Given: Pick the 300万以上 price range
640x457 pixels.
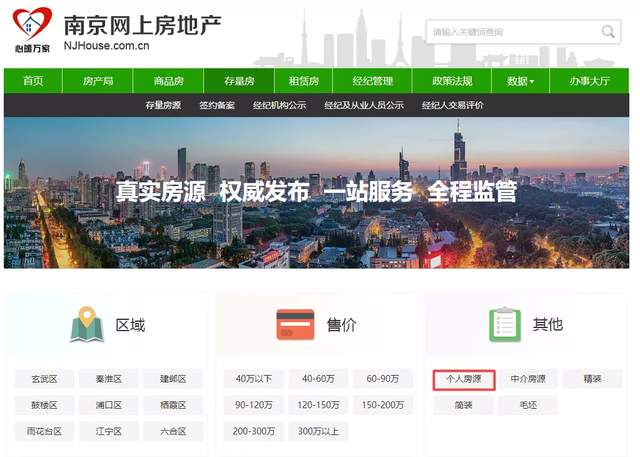Looking at the screenshot, I should pyautogui.click(x=318, y=431).
